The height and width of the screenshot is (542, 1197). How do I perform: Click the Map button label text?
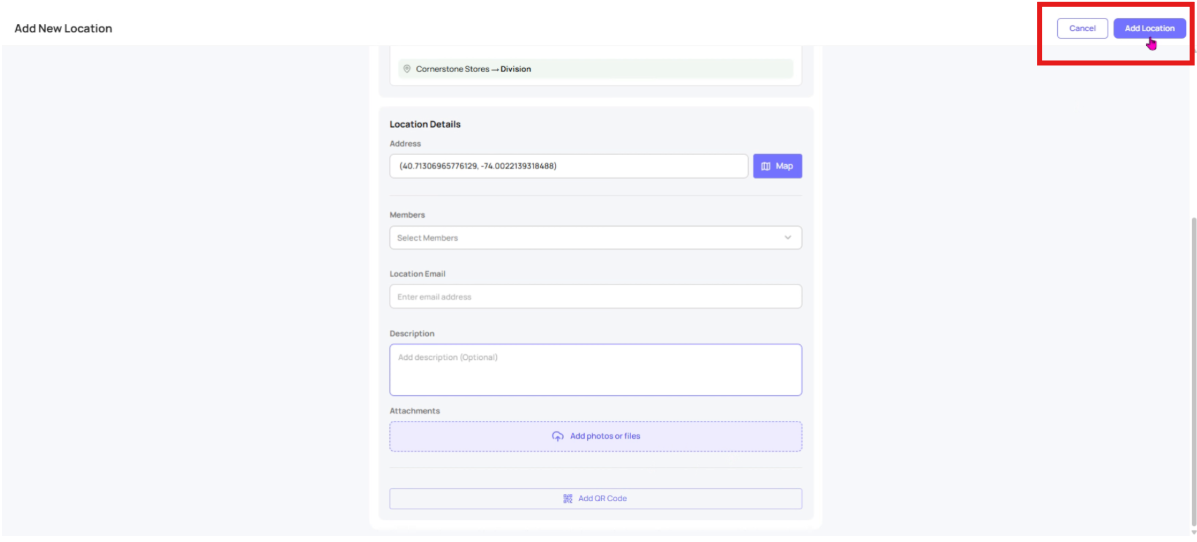tap(784, 166)
